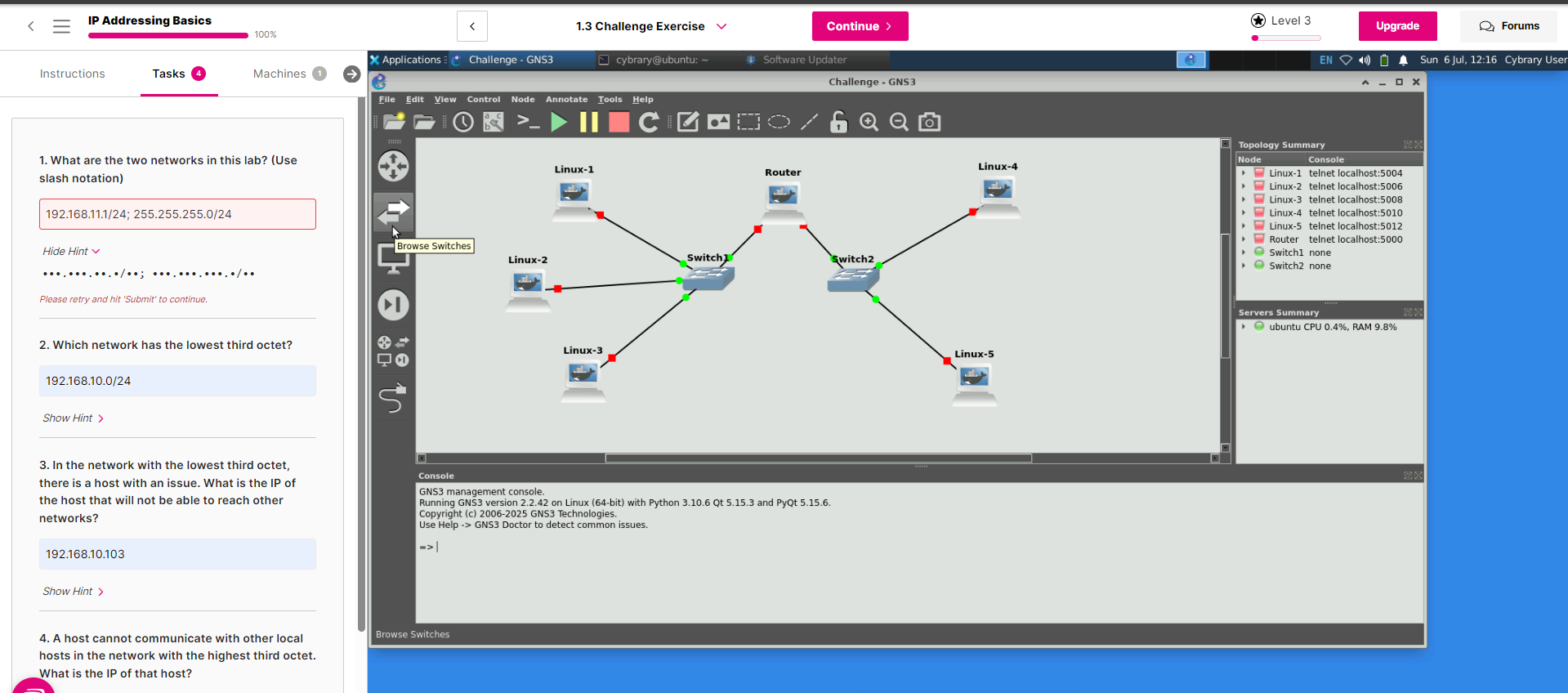This screenshot has width=1568, height=693.
Task: Click the answer field for question 1
Action: [177, 214]
